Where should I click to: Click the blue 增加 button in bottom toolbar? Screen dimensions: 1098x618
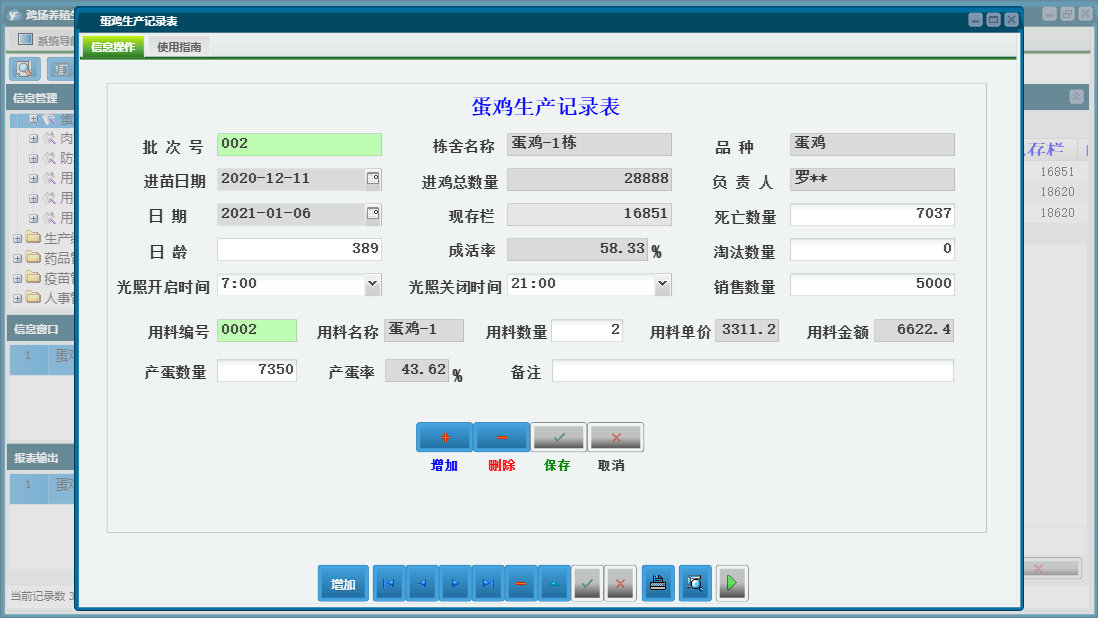[343, 583]
